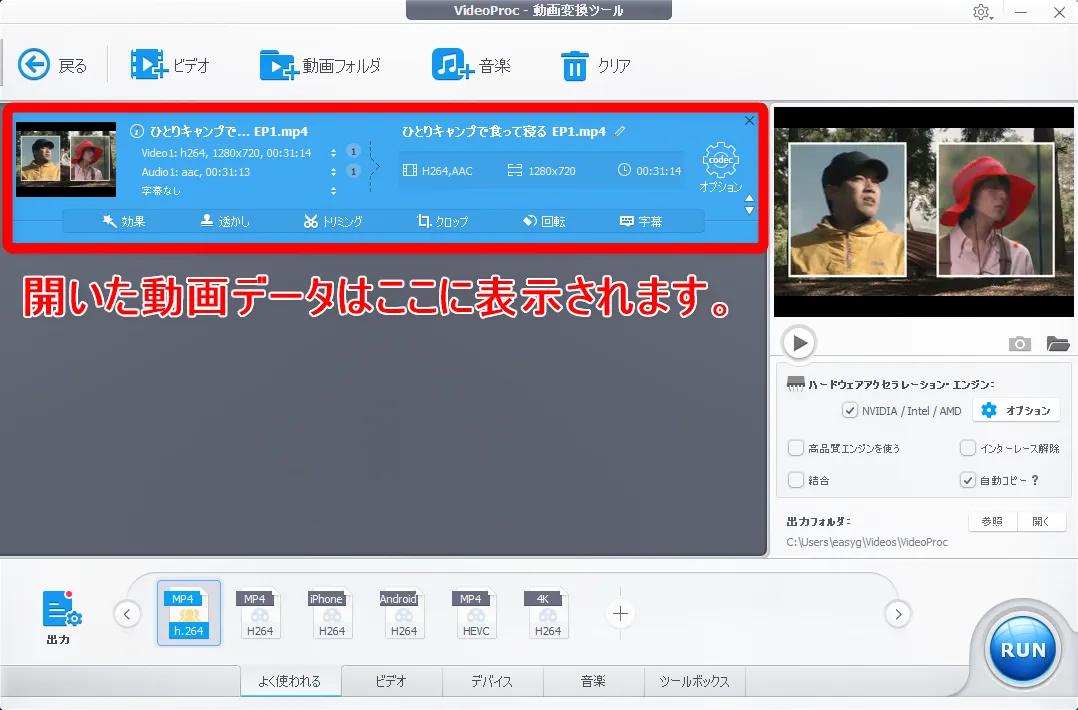Open the Audio1 track selector arrows
This screenshot has height=710, width=1078.
(333, 172)
